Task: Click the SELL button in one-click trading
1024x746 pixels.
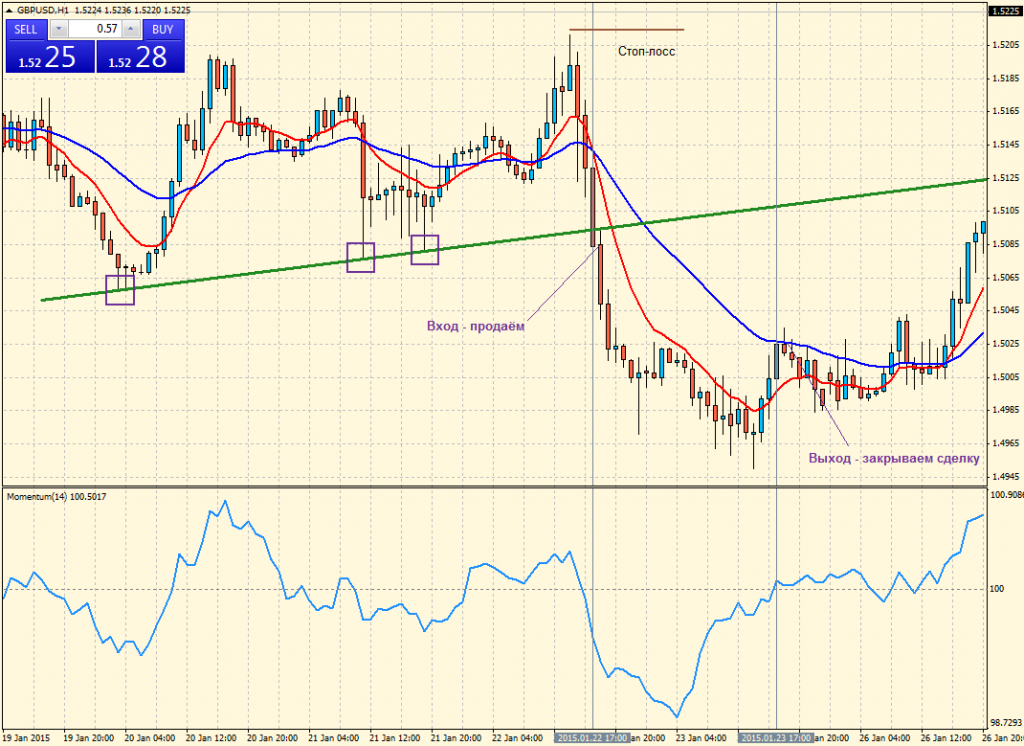Action: [x=26, y=29]
